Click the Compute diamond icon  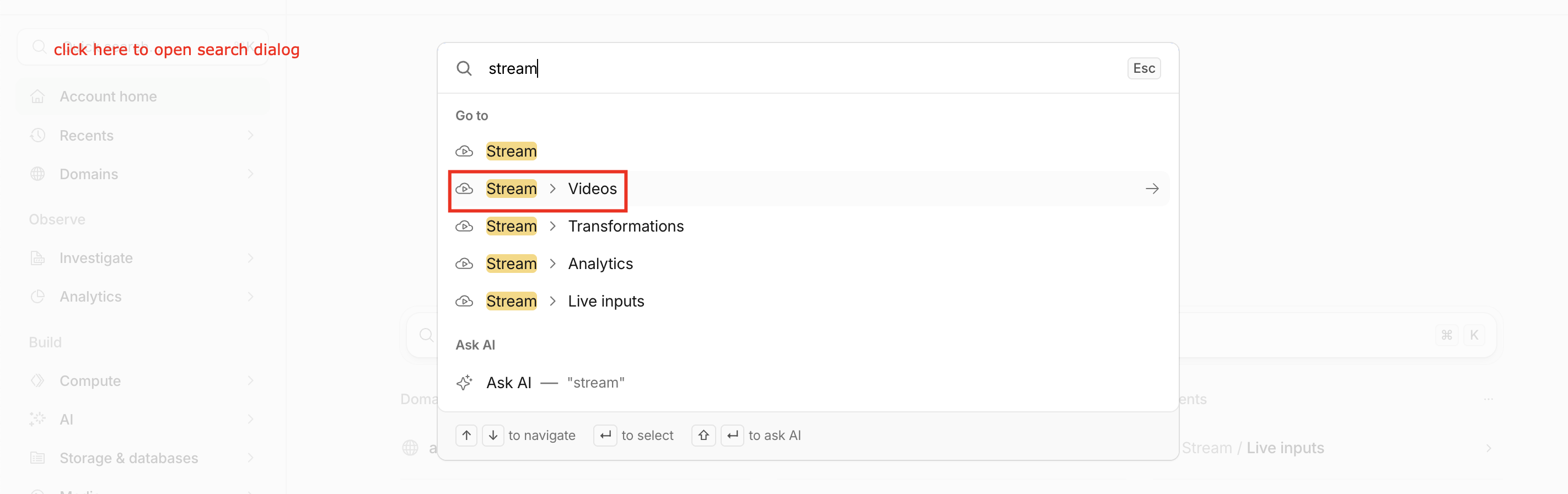pyautogui.click(x=37, y=381)
